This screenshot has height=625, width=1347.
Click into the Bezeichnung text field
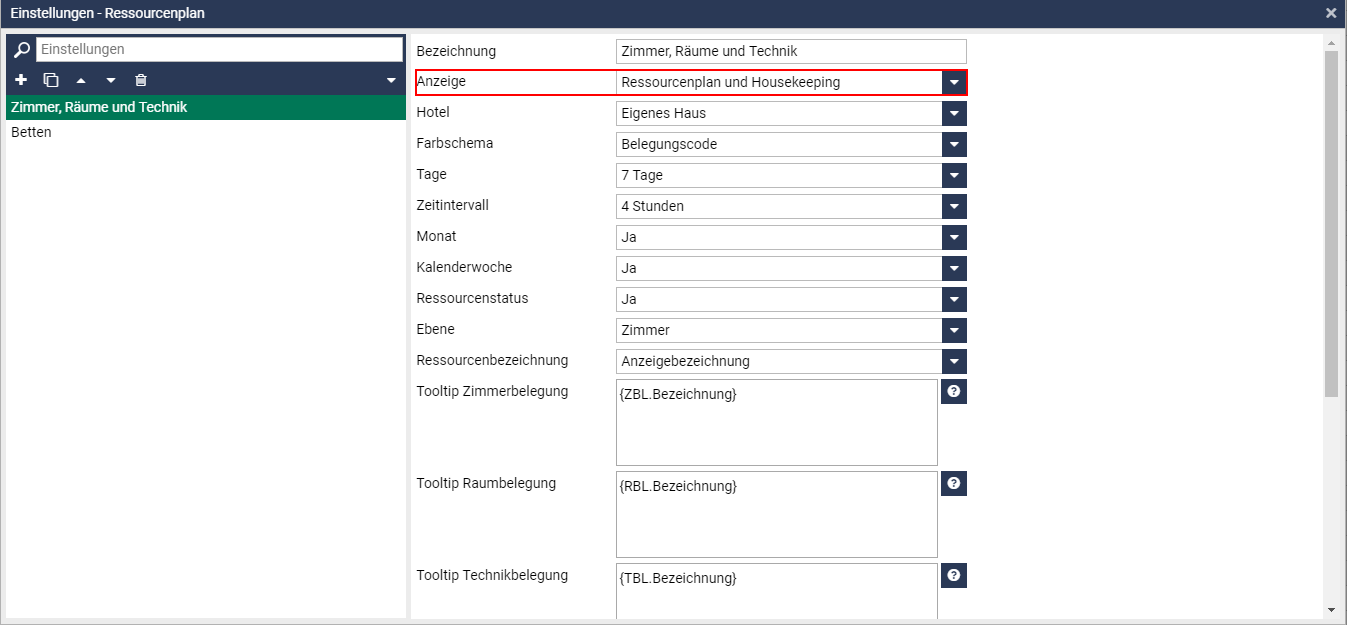[790, 51]
